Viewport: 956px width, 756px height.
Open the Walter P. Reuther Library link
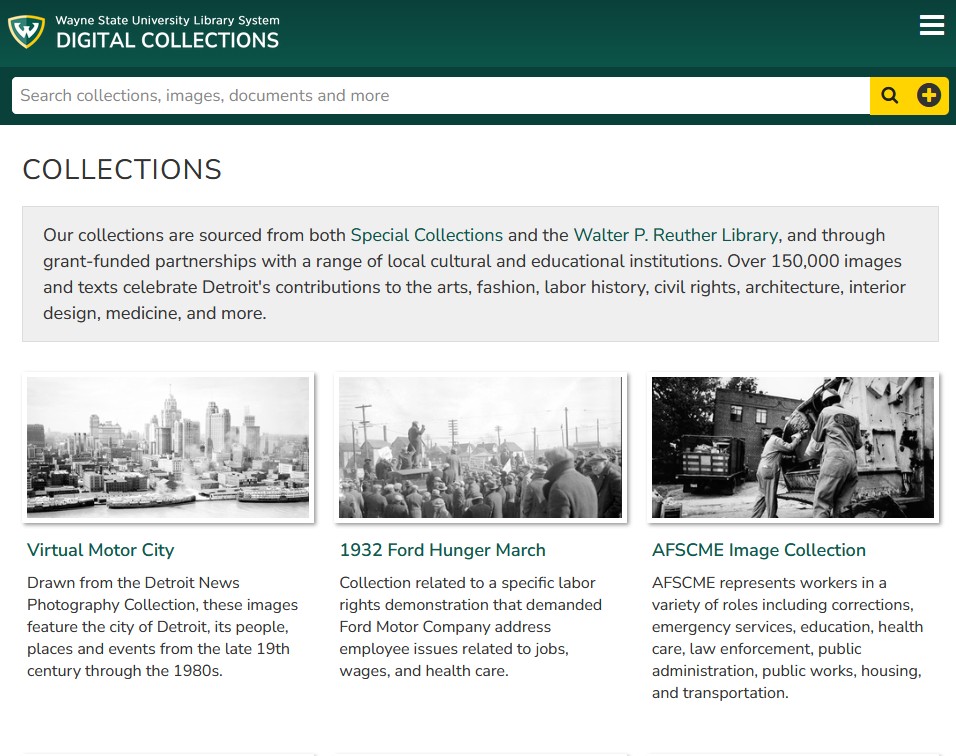coord(676,235)
